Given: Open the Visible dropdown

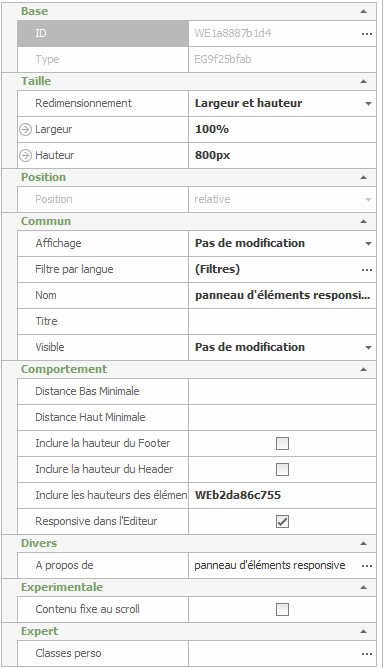Looking at the screenshot, I should pos(368,348).
